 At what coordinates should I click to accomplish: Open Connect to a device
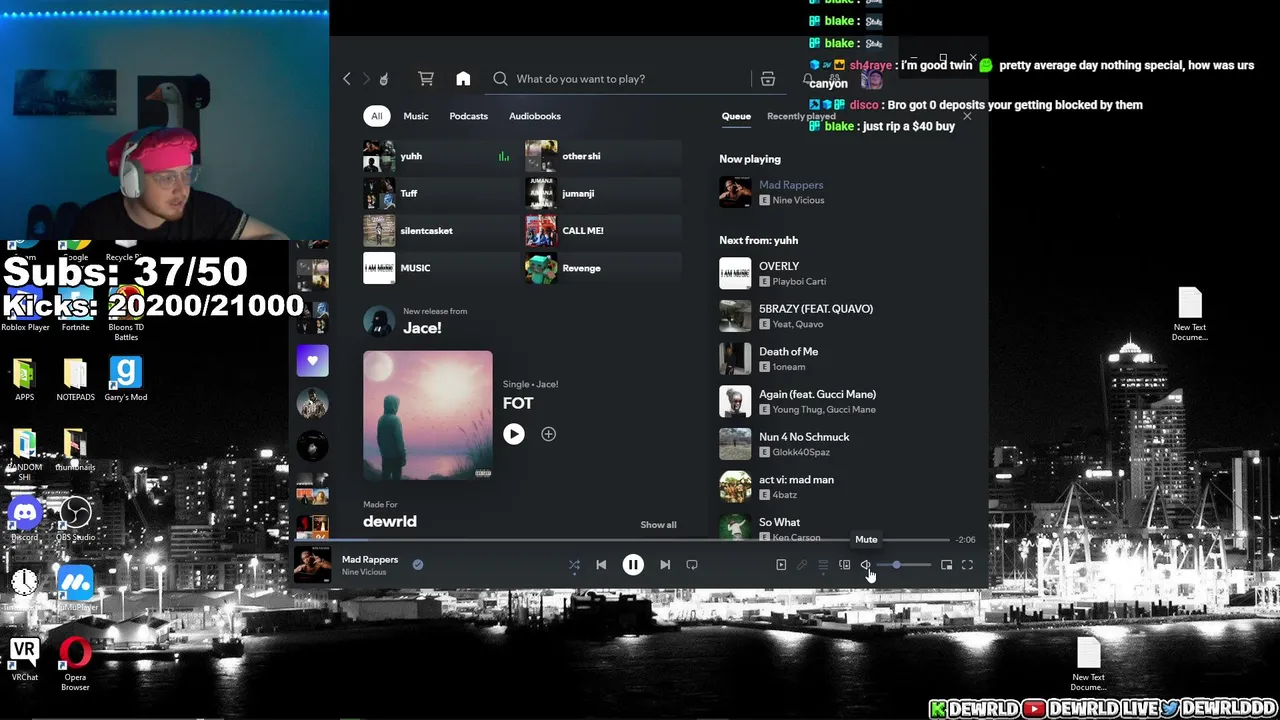(x=844, y=565)
